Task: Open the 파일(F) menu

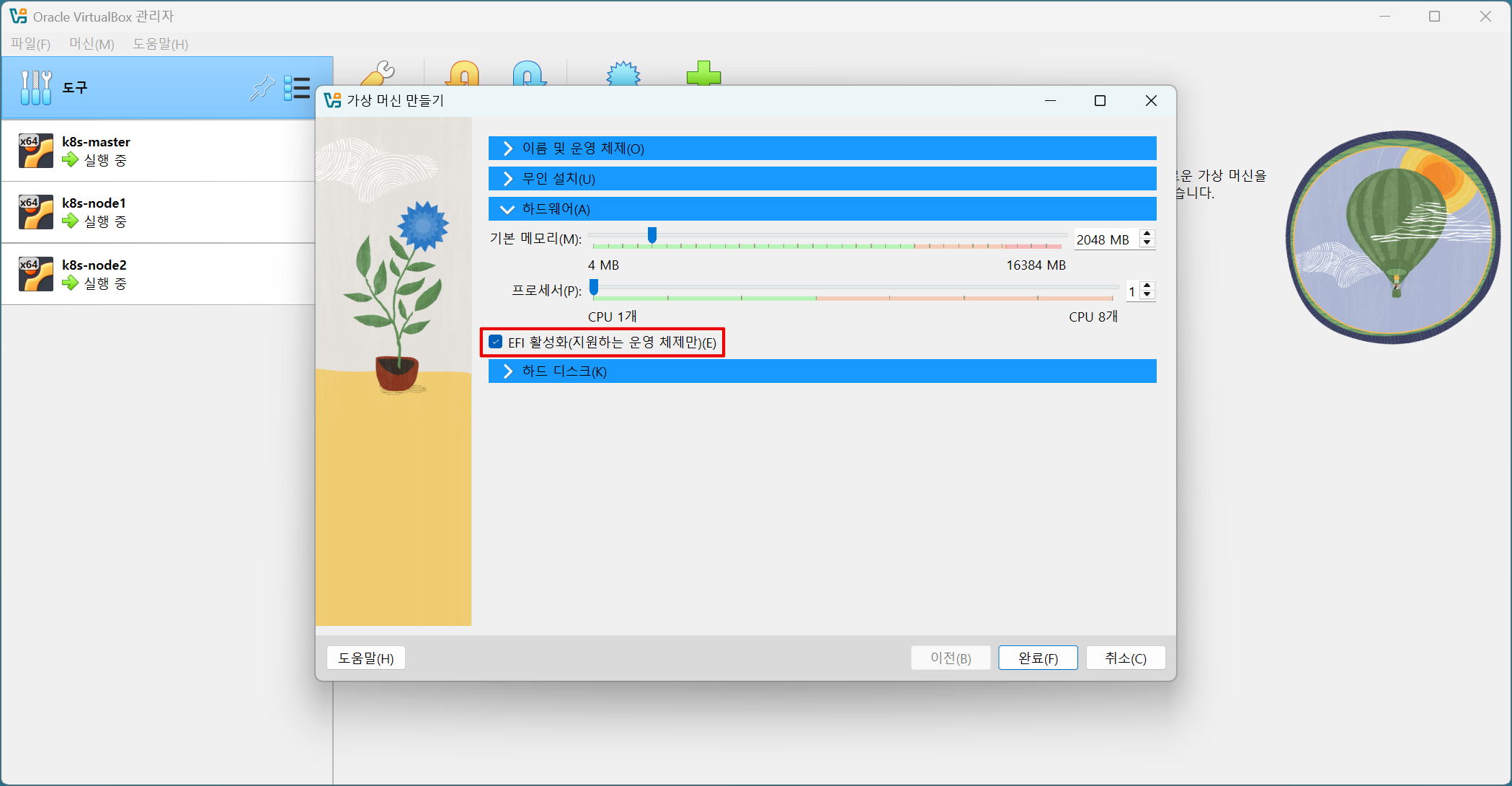Action: 30,44
